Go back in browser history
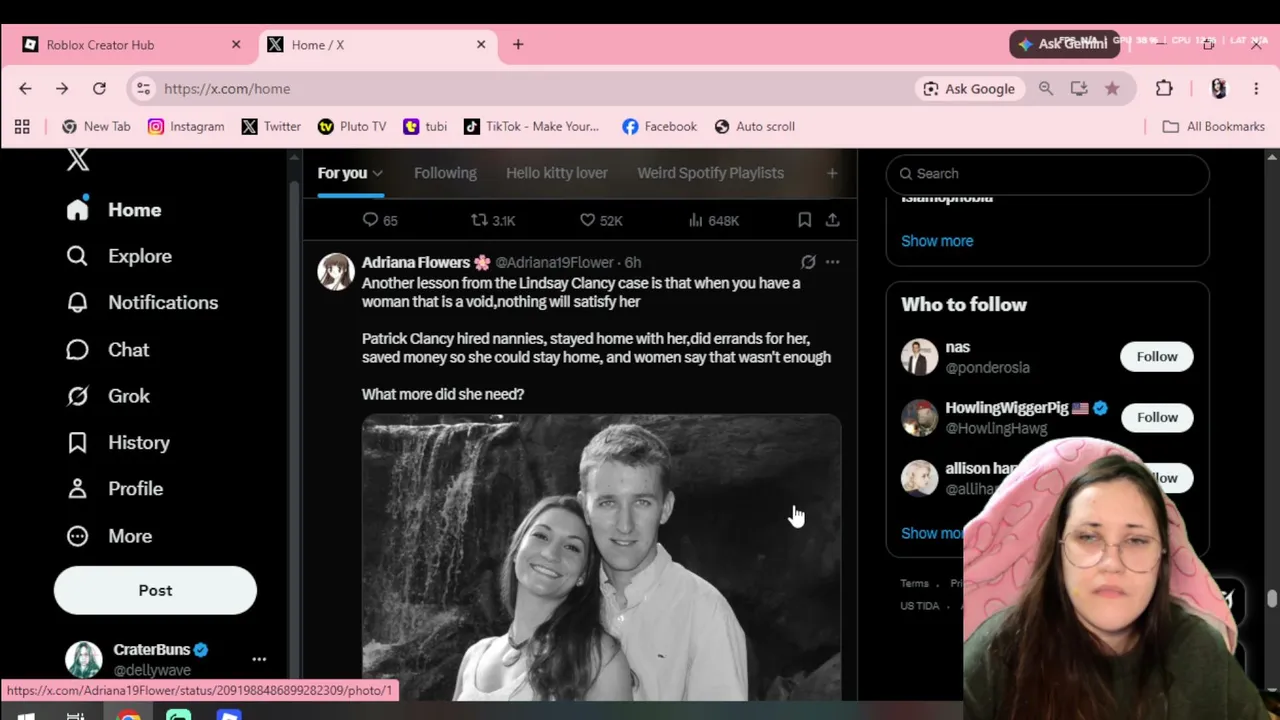1280x720 pixels. (25, 89)
